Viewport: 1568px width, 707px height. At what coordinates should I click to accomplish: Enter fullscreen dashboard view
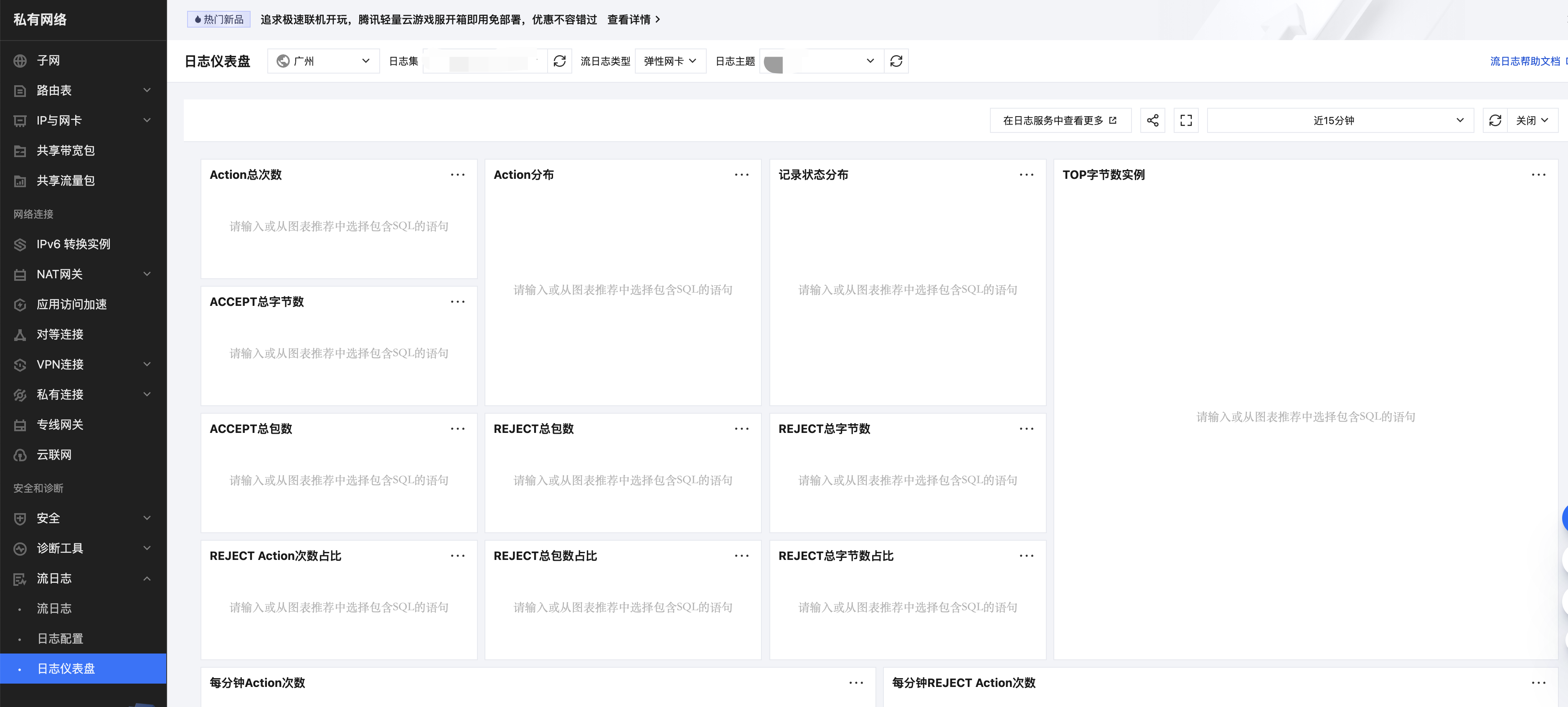click(1186, 121)
